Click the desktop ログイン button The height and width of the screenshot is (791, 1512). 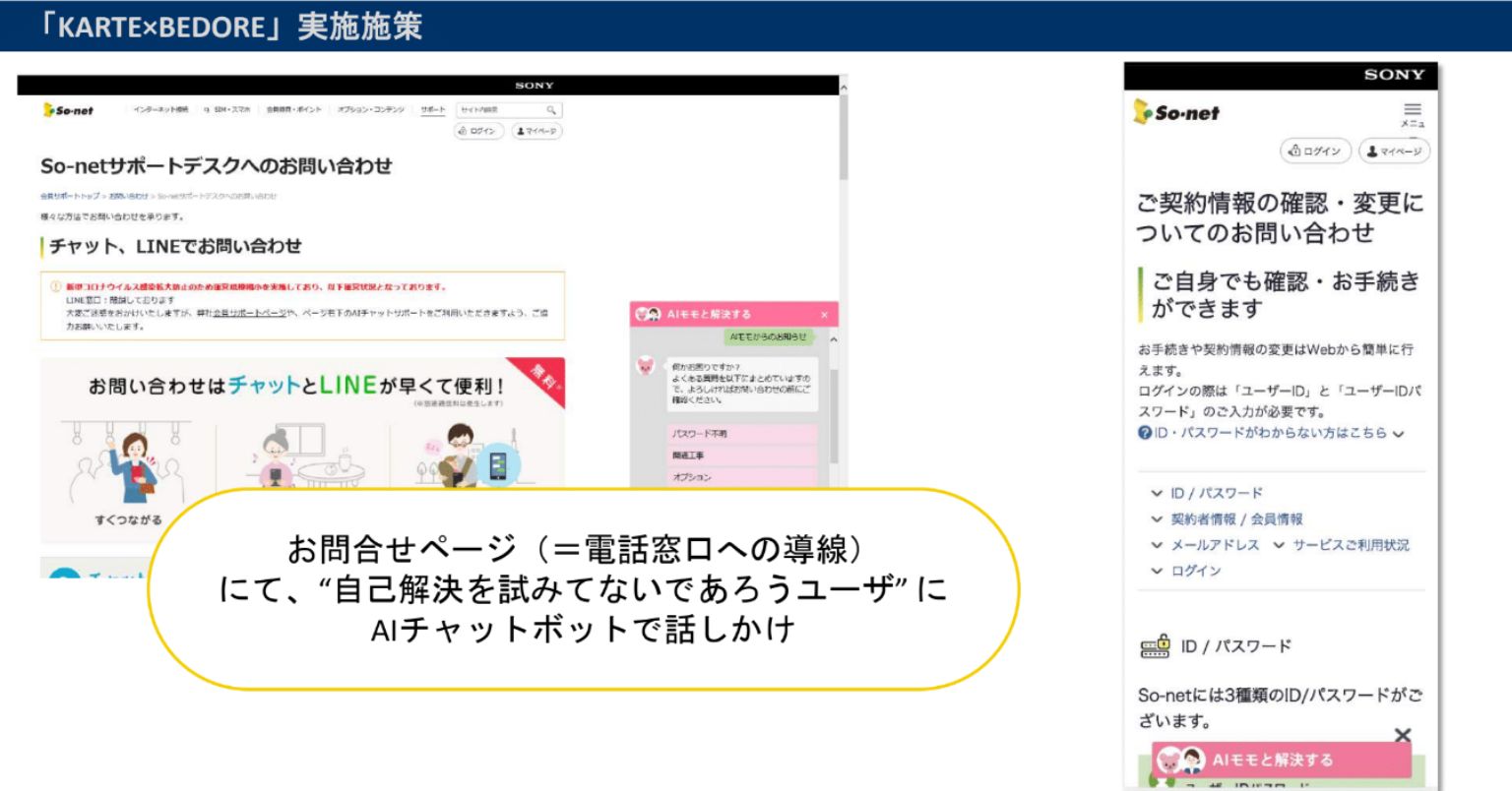478,131
